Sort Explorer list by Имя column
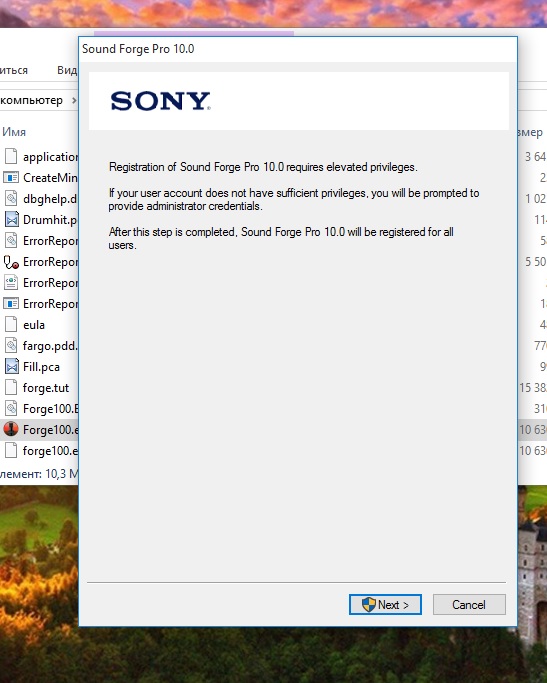The image size is (547, 683). (x=14, y=132)
